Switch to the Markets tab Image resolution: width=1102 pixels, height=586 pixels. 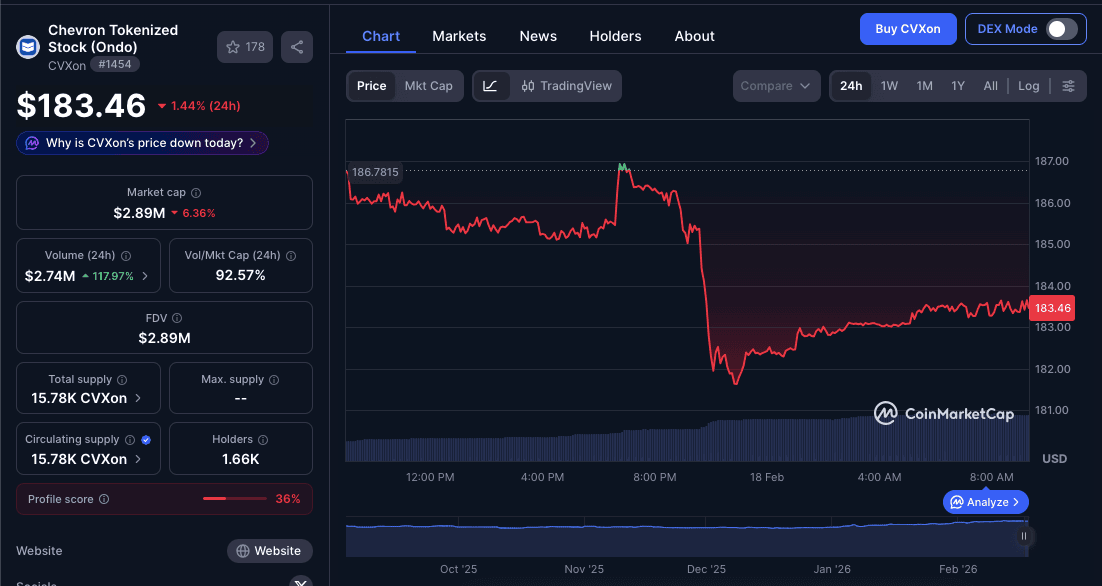coord(459,36)
